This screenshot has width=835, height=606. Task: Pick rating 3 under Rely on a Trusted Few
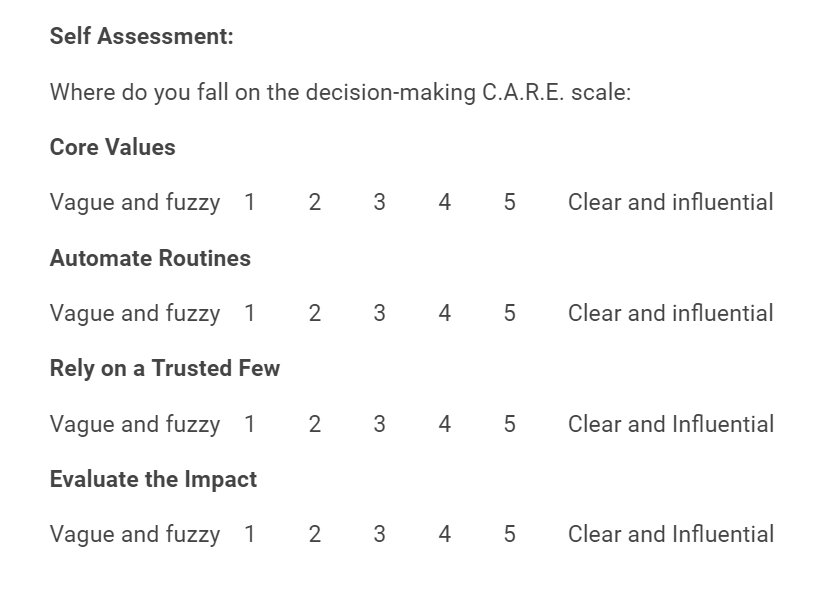point(379,424)
